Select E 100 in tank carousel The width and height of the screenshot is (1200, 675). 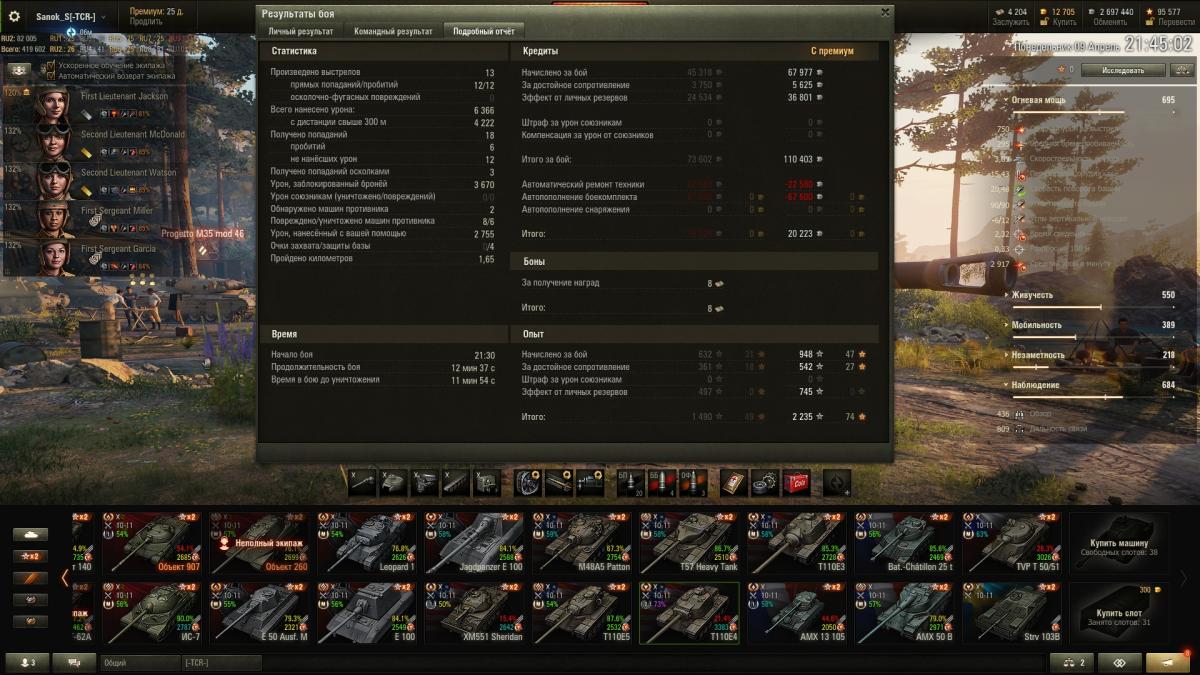365,613
